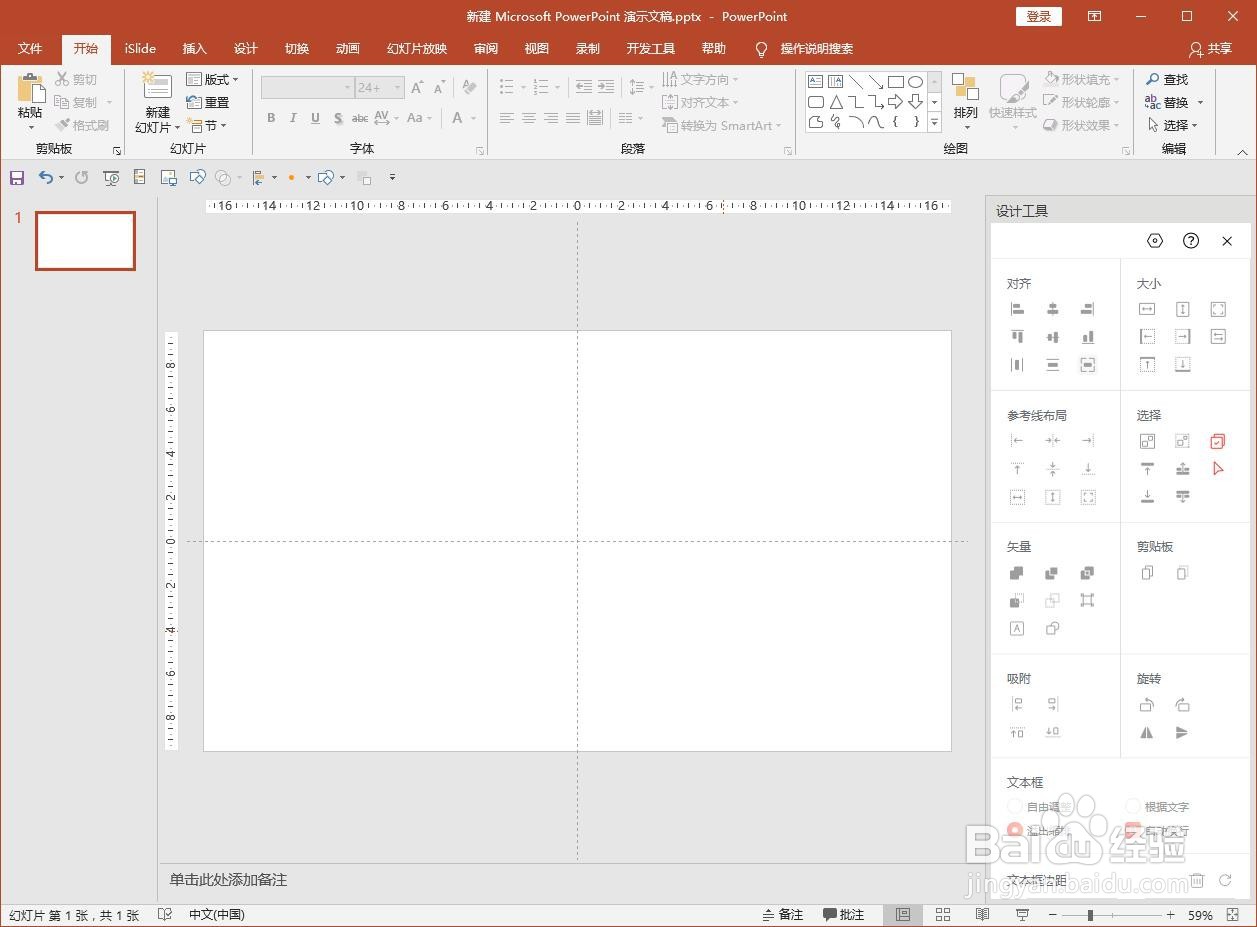Image resolution: width=1257 pixels, height=927 pixels.
Task: Click the text box 'A' icon under 矢量
Action: (x=1017, y=628)
